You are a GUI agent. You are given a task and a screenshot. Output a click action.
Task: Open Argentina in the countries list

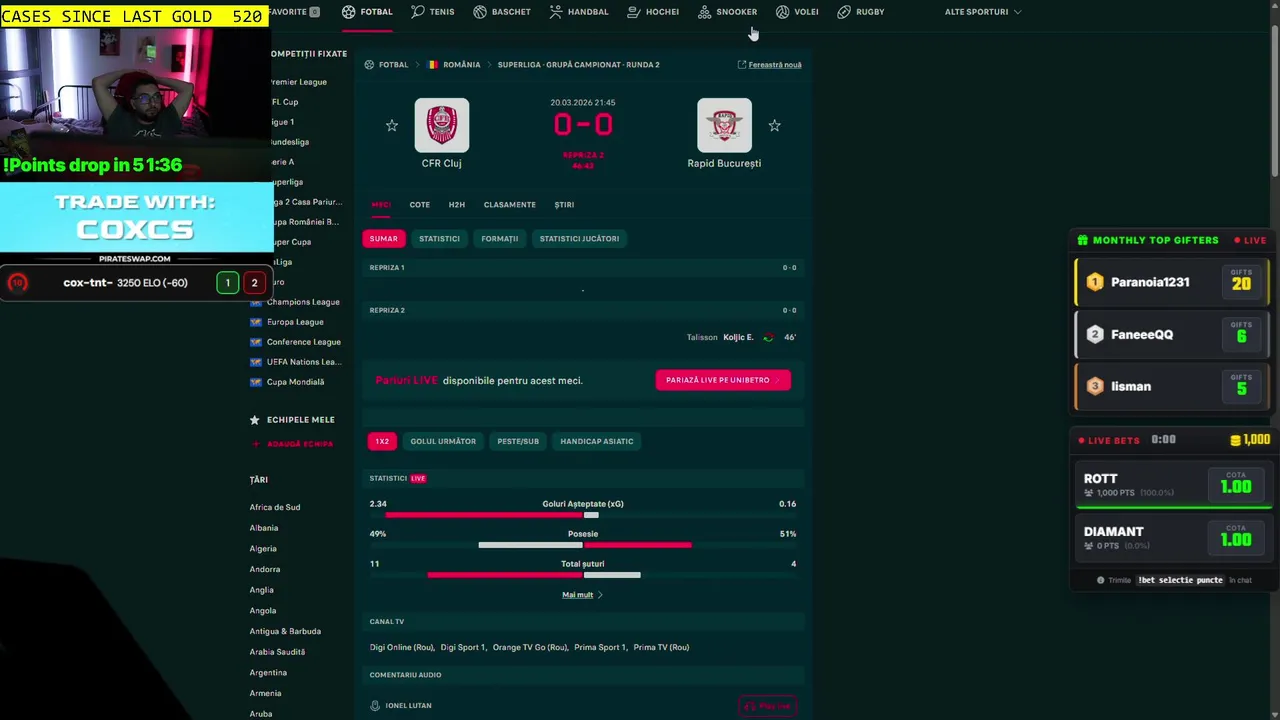(x=268, y=673)
